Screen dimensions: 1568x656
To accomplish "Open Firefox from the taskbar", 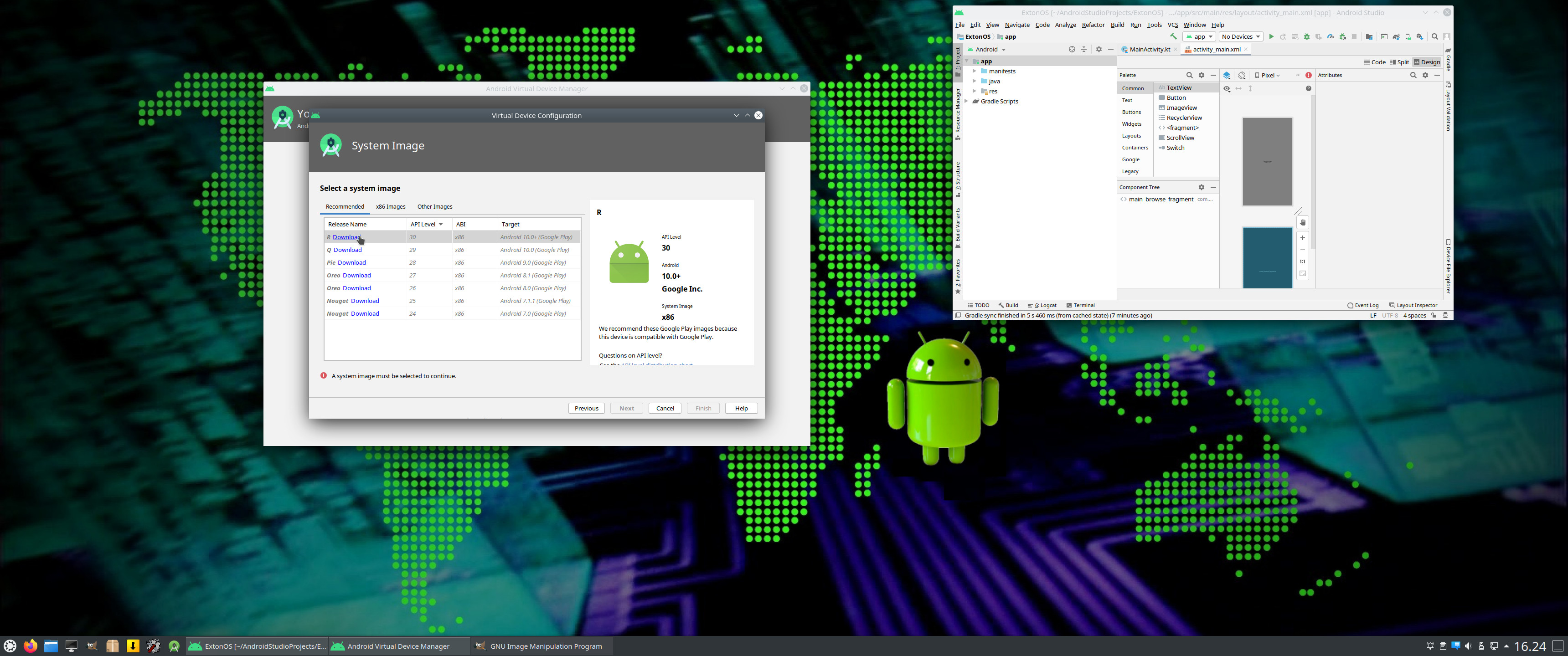I will 31,646.
